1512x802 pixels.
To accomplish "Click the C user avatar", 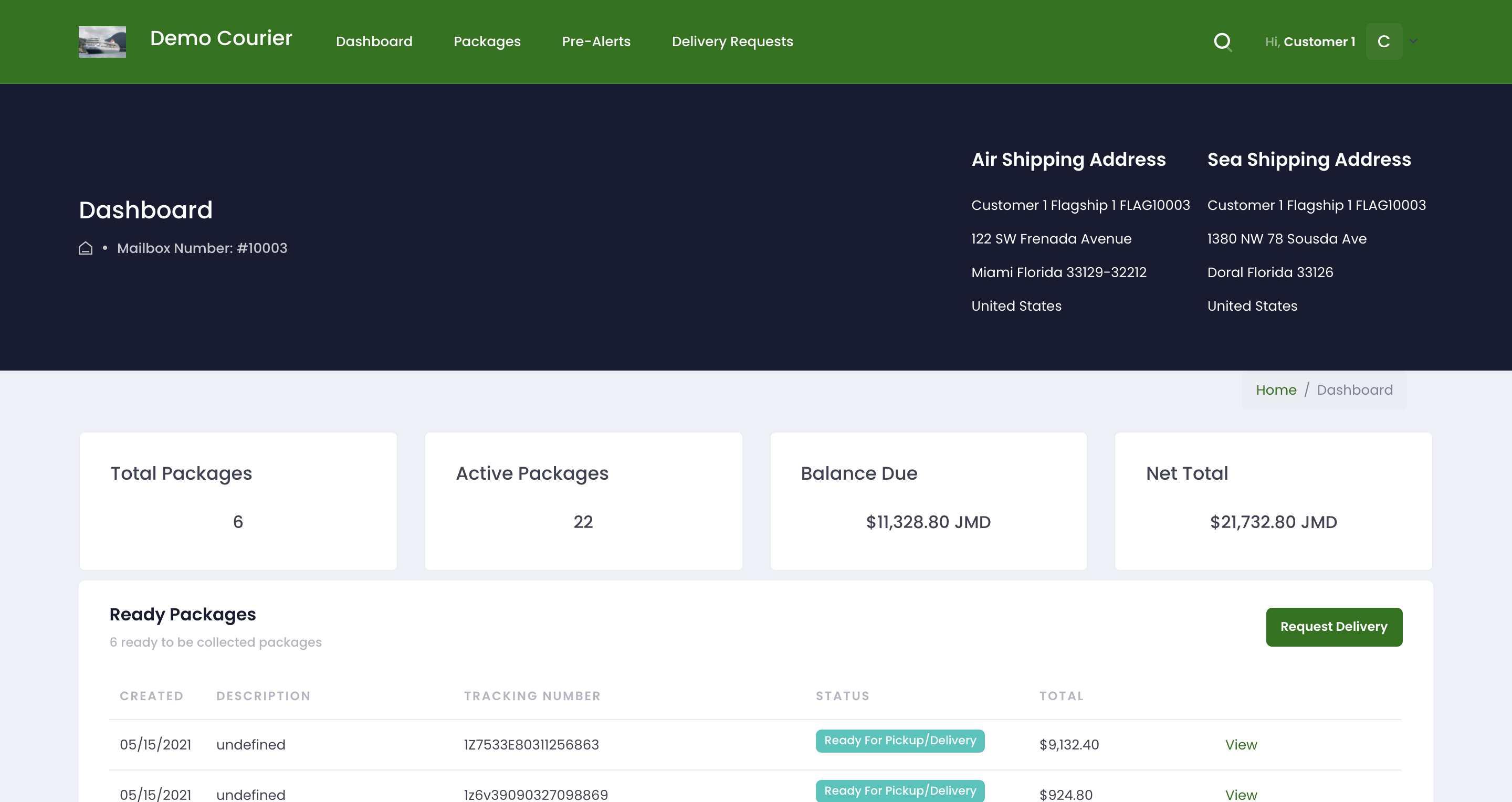I will 1383,41.
